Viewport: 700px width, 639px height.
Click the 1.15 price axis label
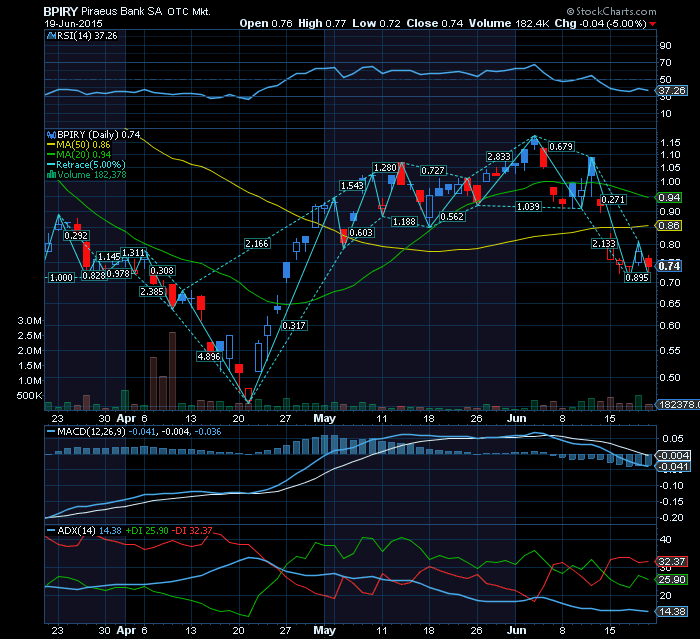[x=671, y=142]
